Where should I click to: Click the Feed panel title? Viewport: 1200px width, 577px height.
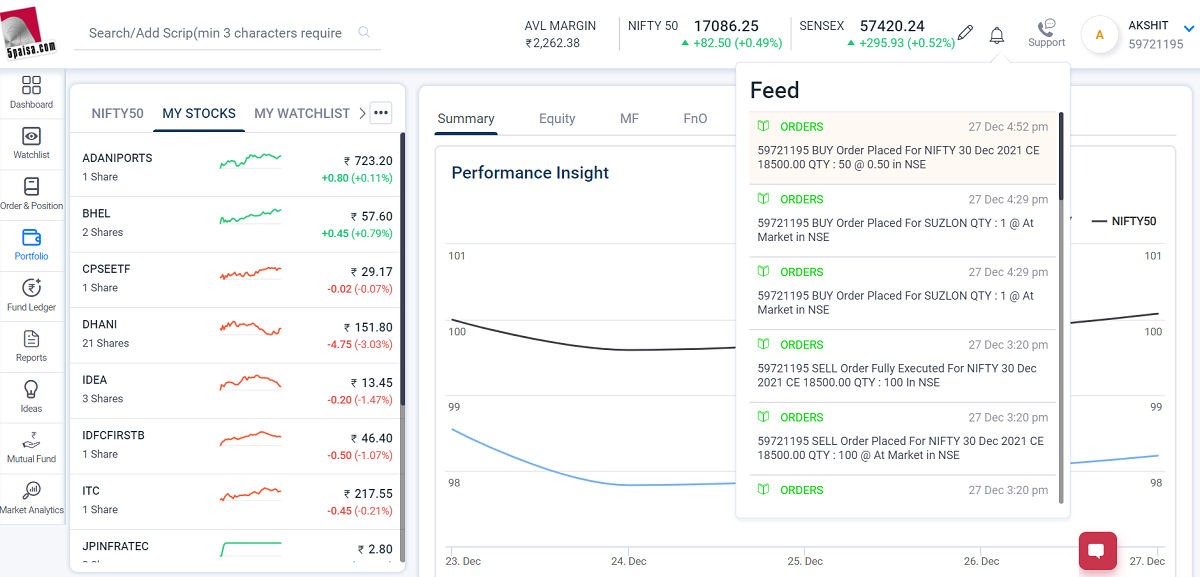[x=775, y=90]
